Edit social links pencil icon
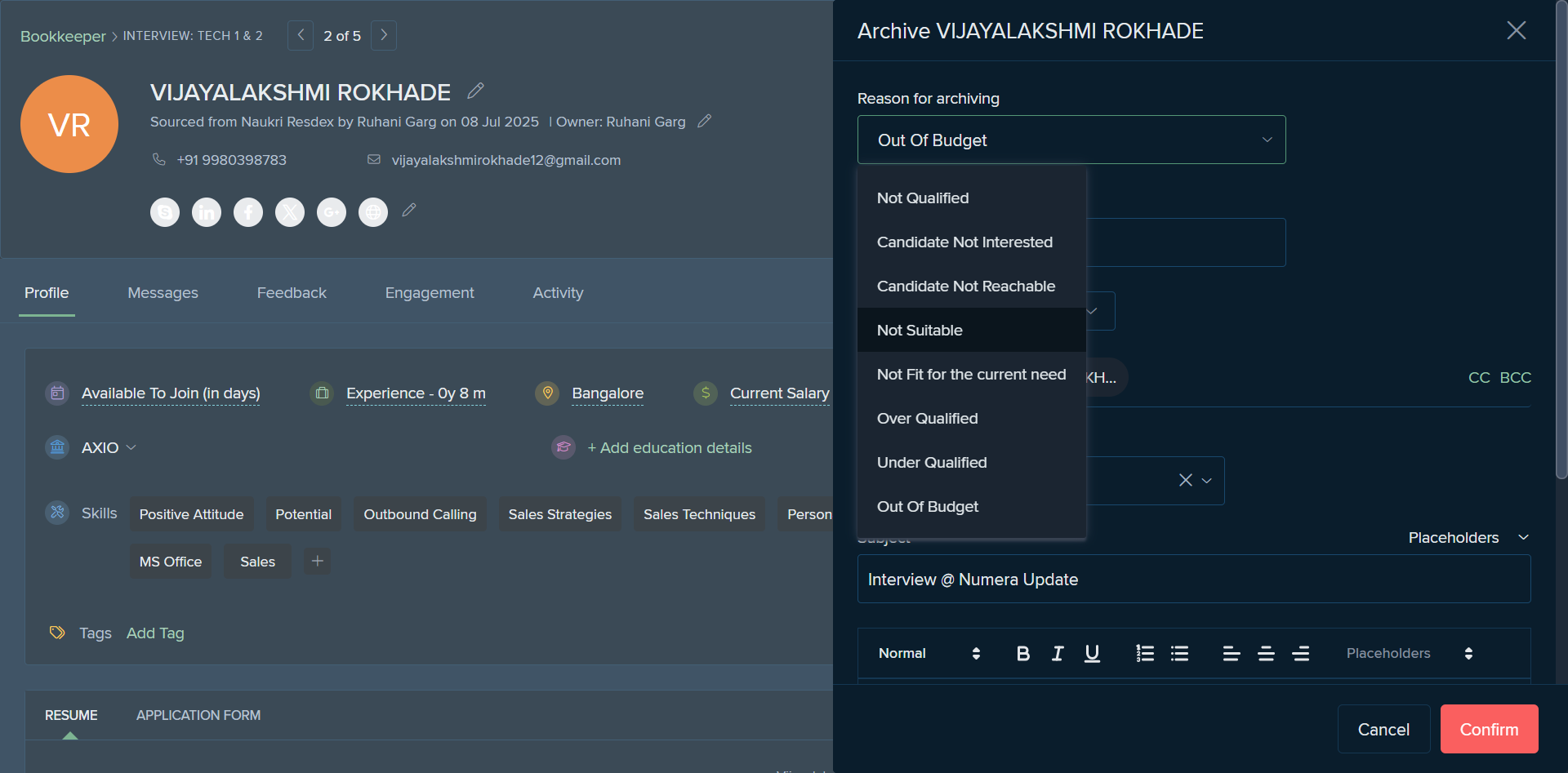The width and height of the screenshot is (1568, 773). (x=409, y=211)
